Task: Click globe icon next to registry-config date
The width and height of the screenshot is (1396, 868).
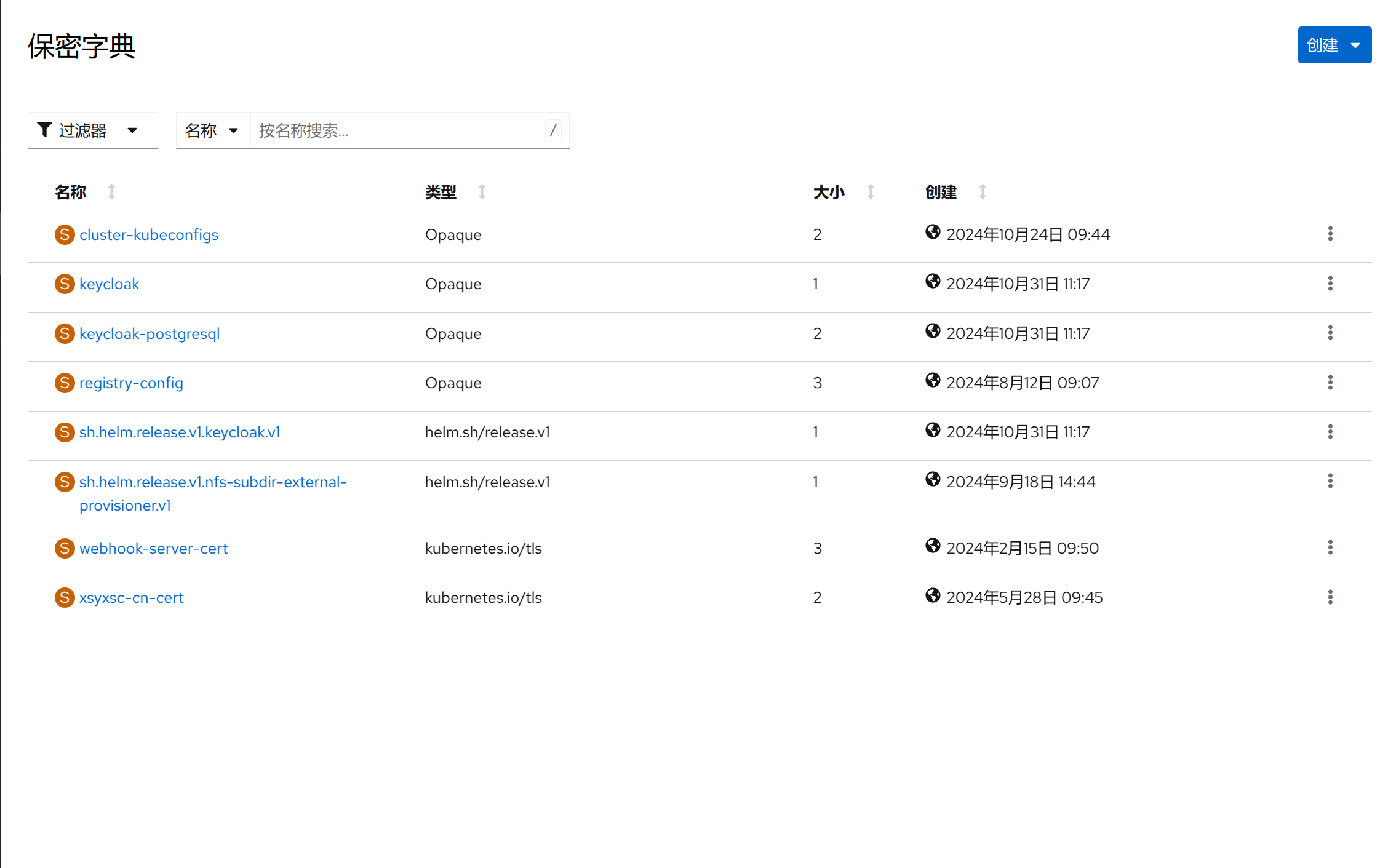Action: (x=932, y=381)
